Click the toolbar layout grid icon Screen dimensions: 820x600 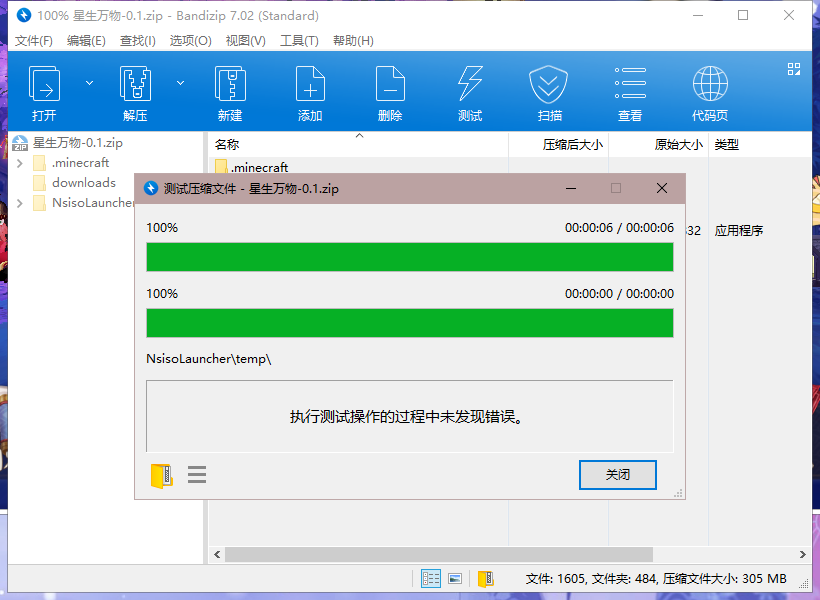tap(794, 69)
